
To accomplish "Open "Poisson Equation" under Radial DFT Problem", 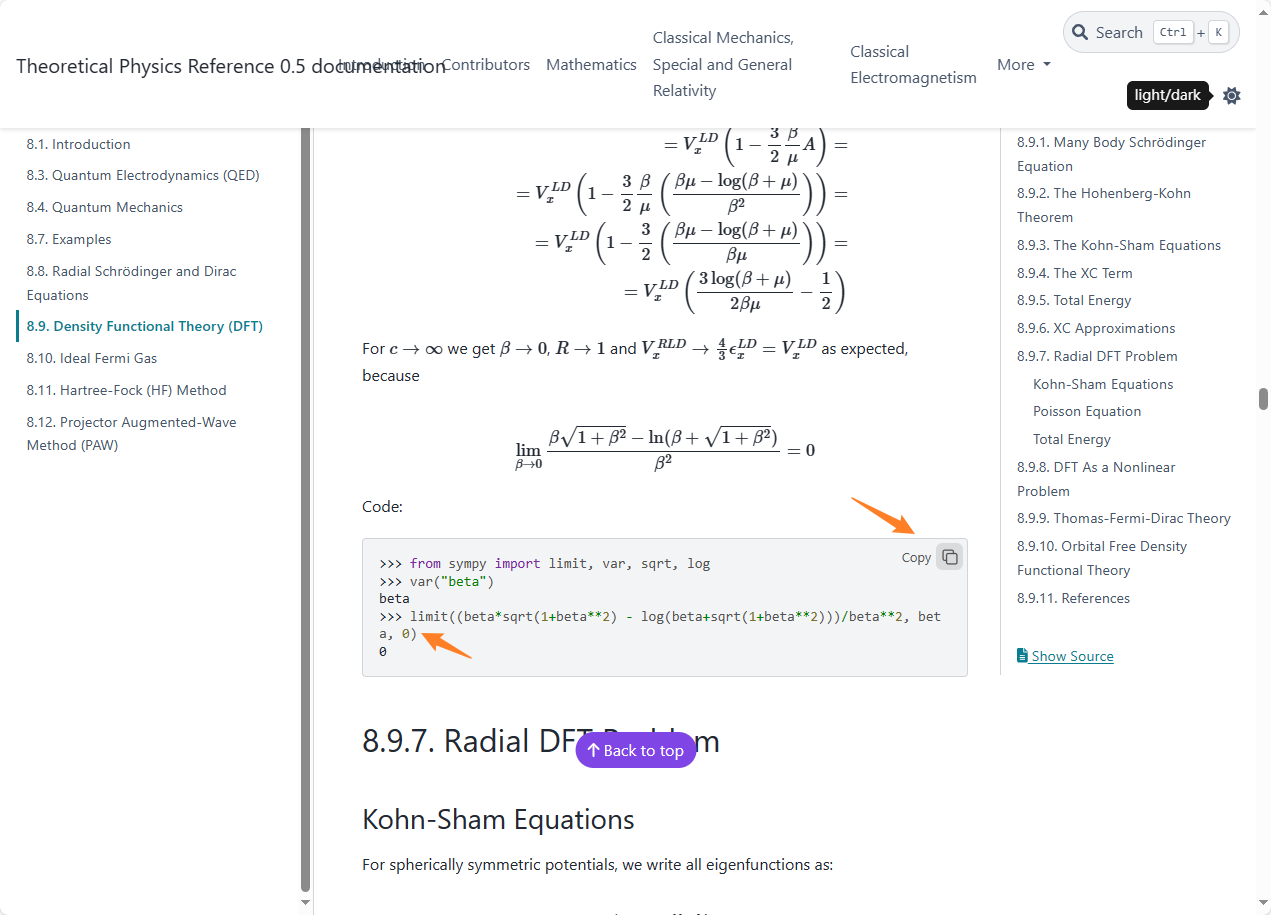I will coord(1086,411).
